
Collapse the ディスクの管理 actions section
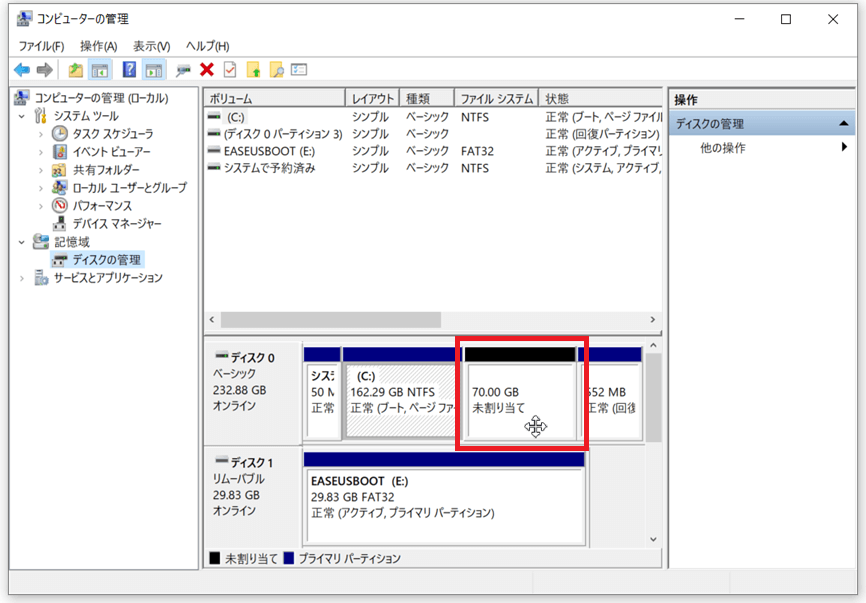pyautogui.click(x=845, y=124)
